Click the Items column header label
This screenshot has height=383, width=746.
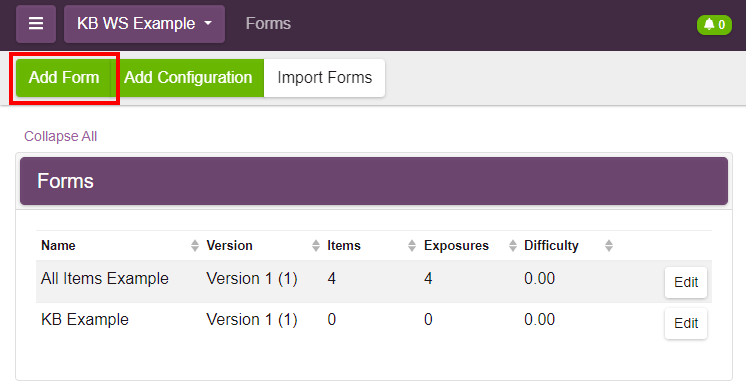[344, 246]
